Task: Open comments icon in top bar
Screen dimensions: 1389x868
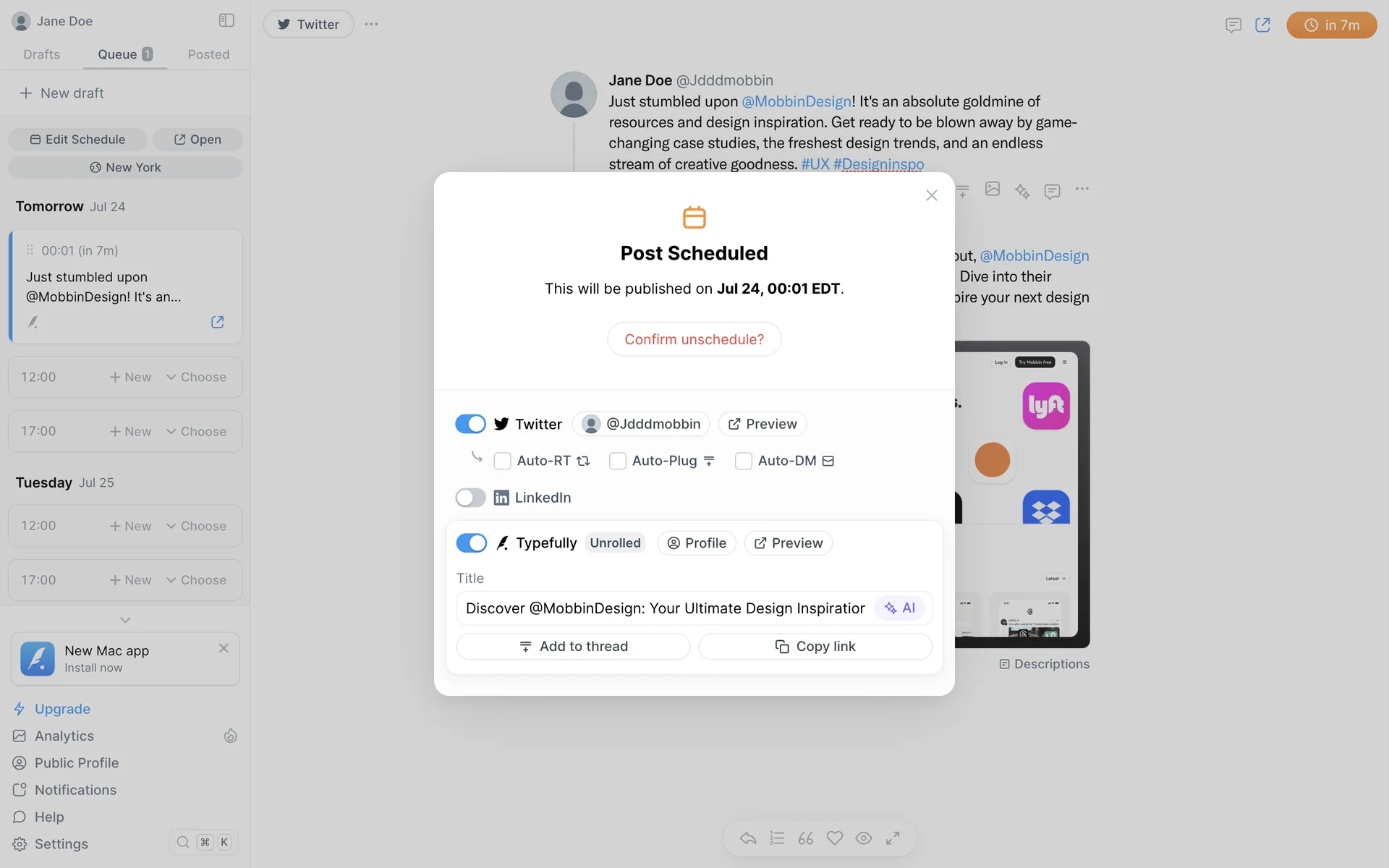Action: (x=1233, y=25)
